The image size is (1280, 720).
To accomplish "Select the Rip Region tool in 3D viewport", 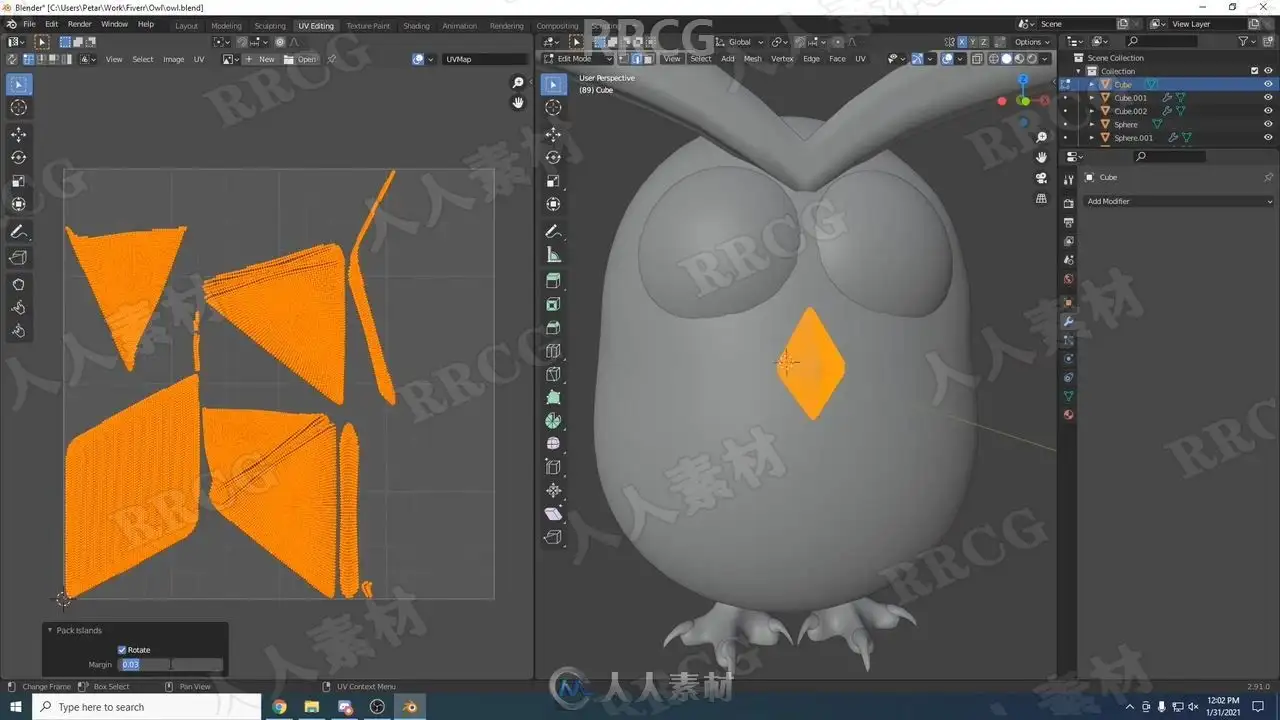I will (554, 537).
